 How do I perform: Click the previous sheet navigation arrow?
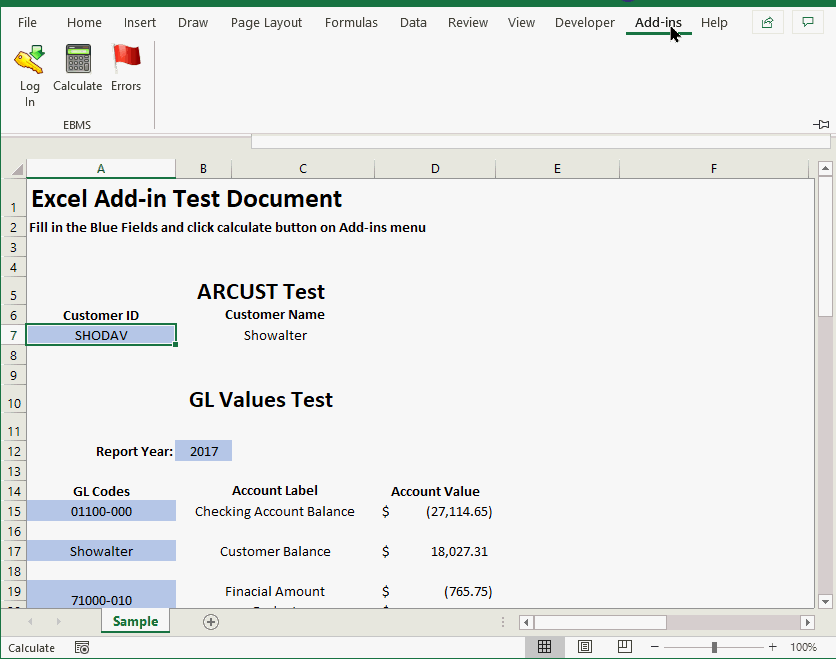[30, 621]
